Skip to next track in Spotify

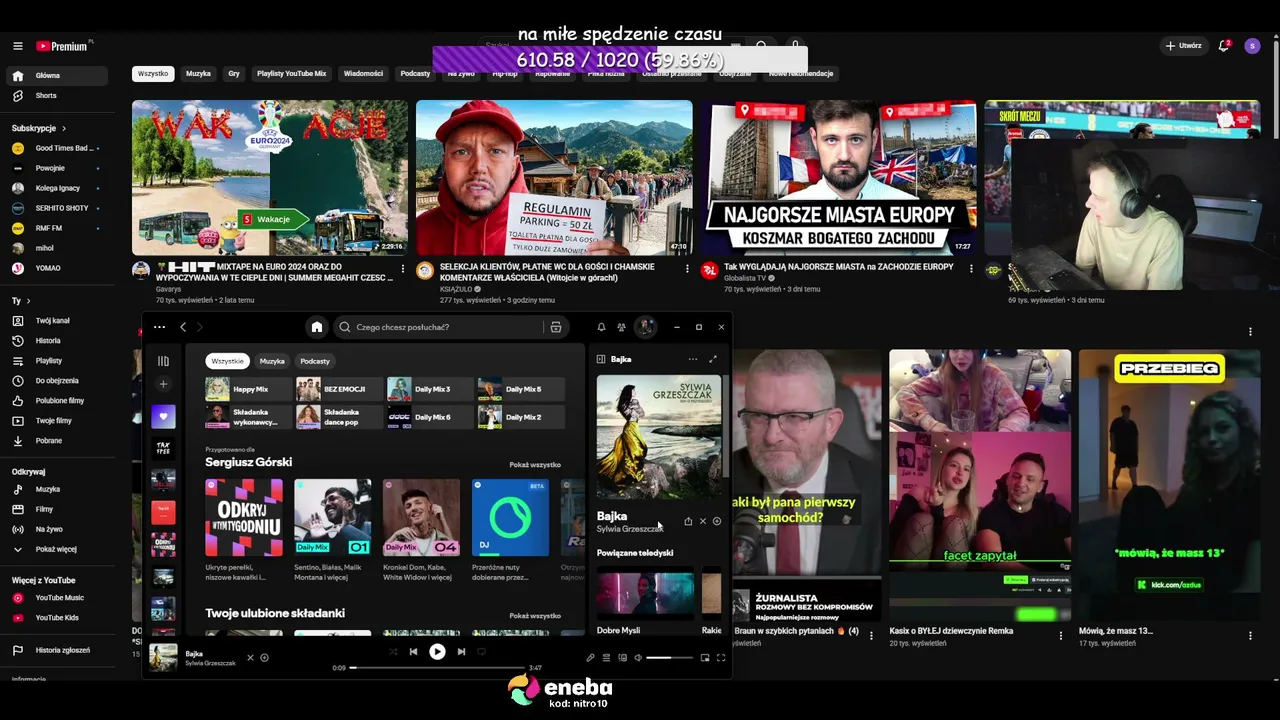461,652
